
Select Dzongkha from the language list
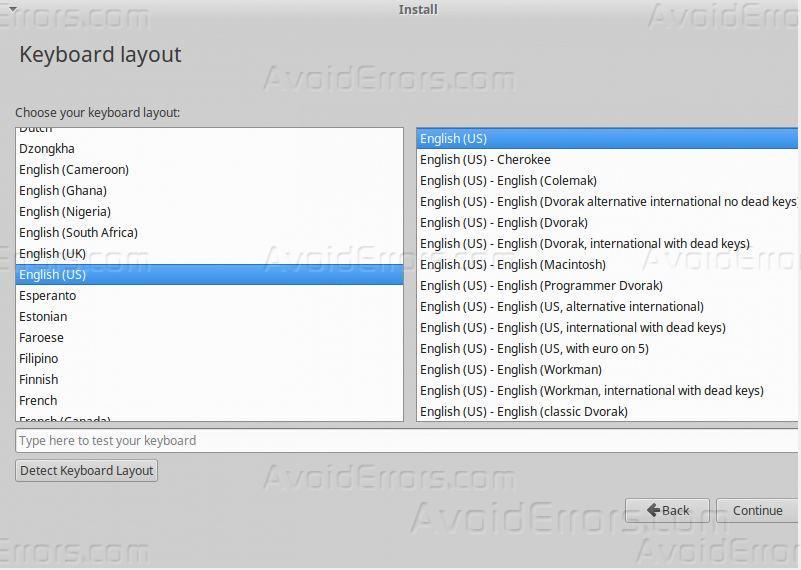pyautogui.click(x=47, y=148)
